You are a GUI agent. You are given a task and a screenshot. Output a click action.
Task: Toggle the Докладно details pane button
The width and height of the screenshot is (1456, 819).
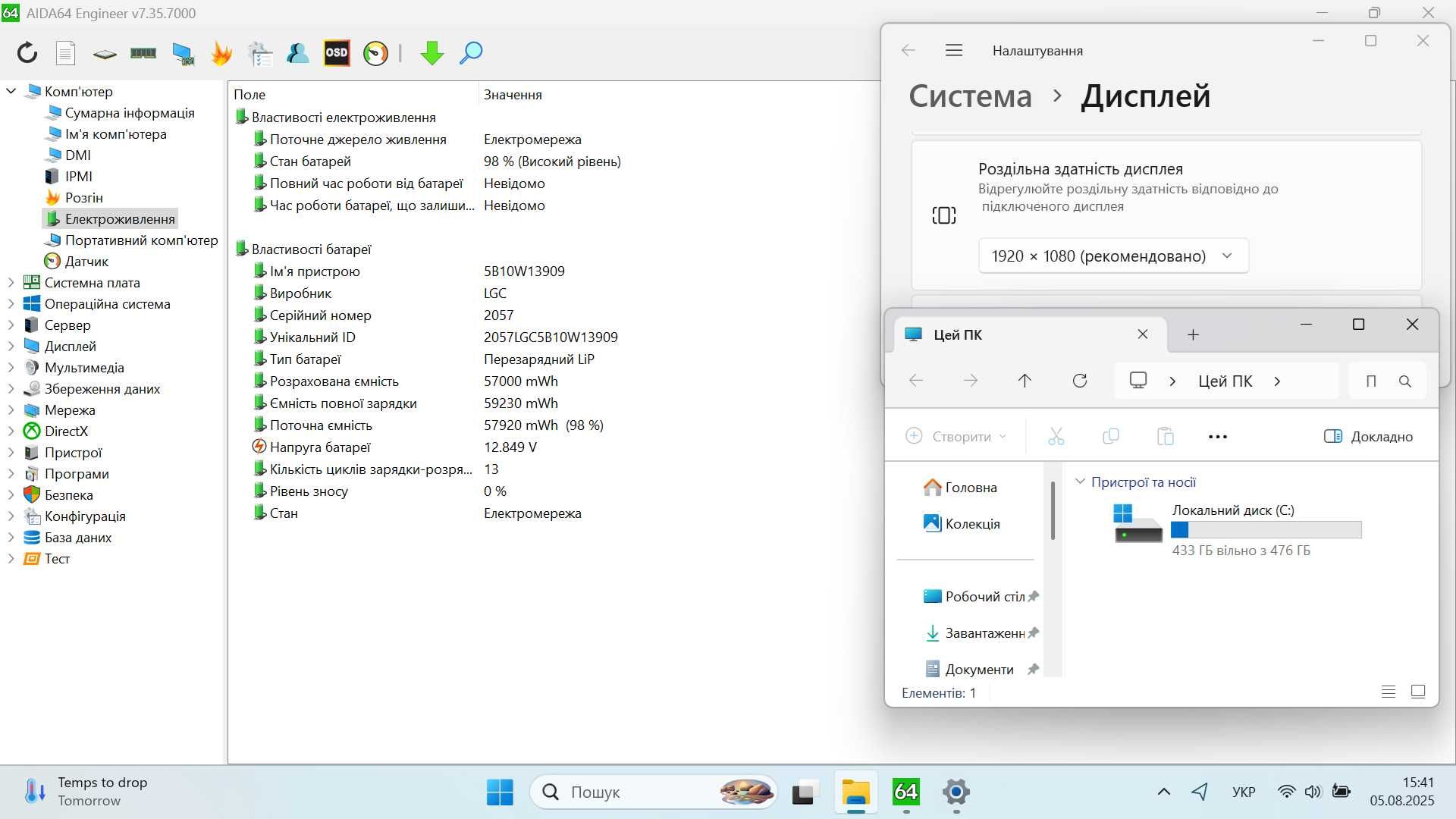(1368, 436)
